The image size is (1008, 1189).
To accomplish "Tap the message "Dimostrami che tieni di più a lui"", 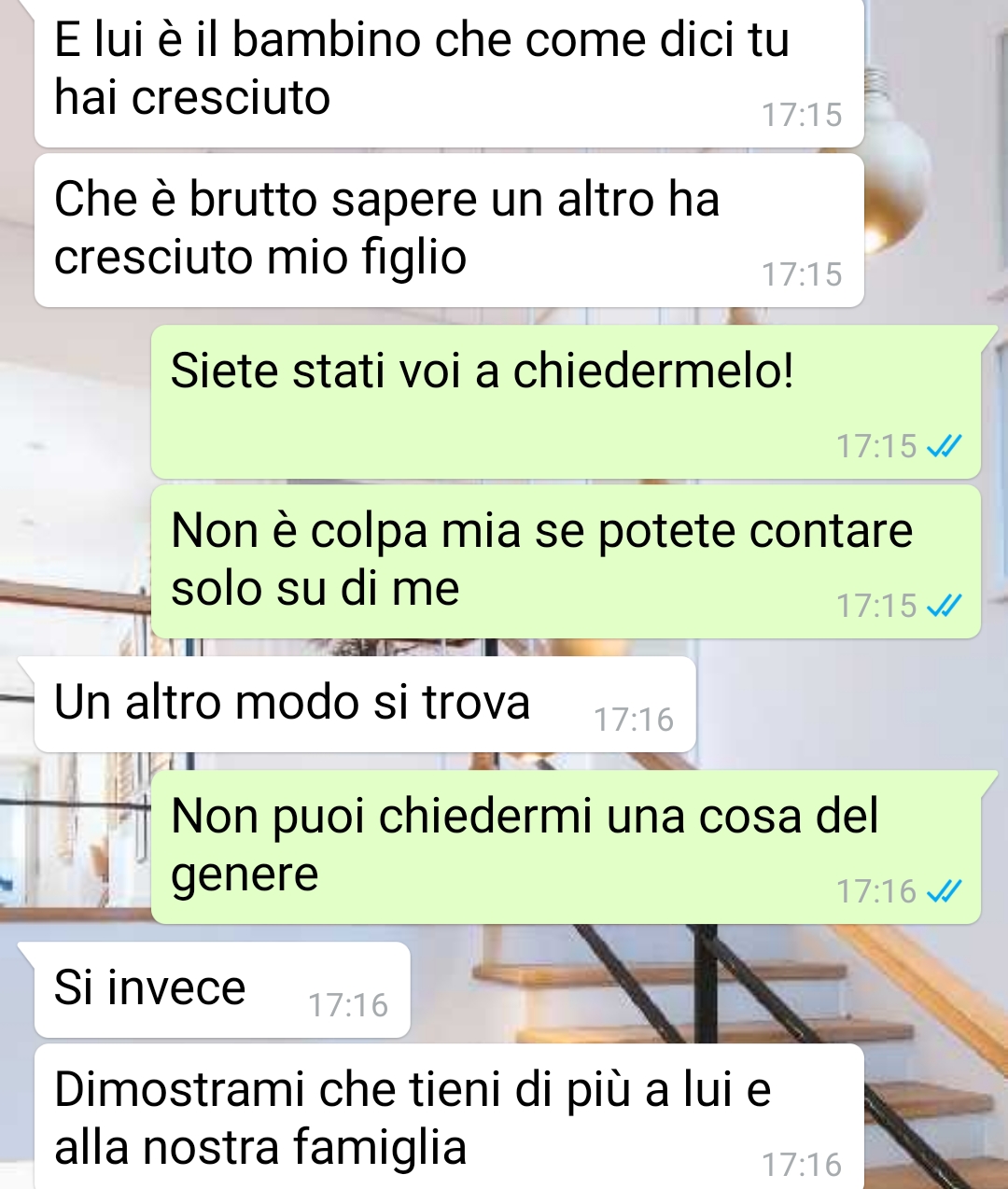I will click(x=449, y=1117).
